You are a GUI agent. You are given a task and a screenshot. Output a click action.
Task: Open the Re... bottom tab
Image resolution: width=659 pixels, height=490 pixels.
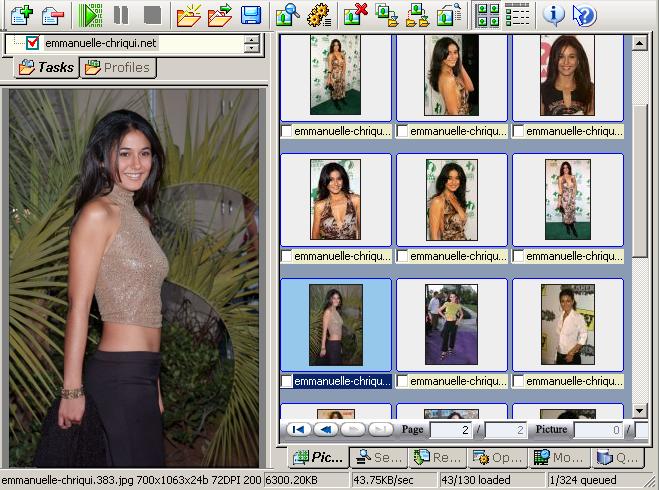point(438,457)
